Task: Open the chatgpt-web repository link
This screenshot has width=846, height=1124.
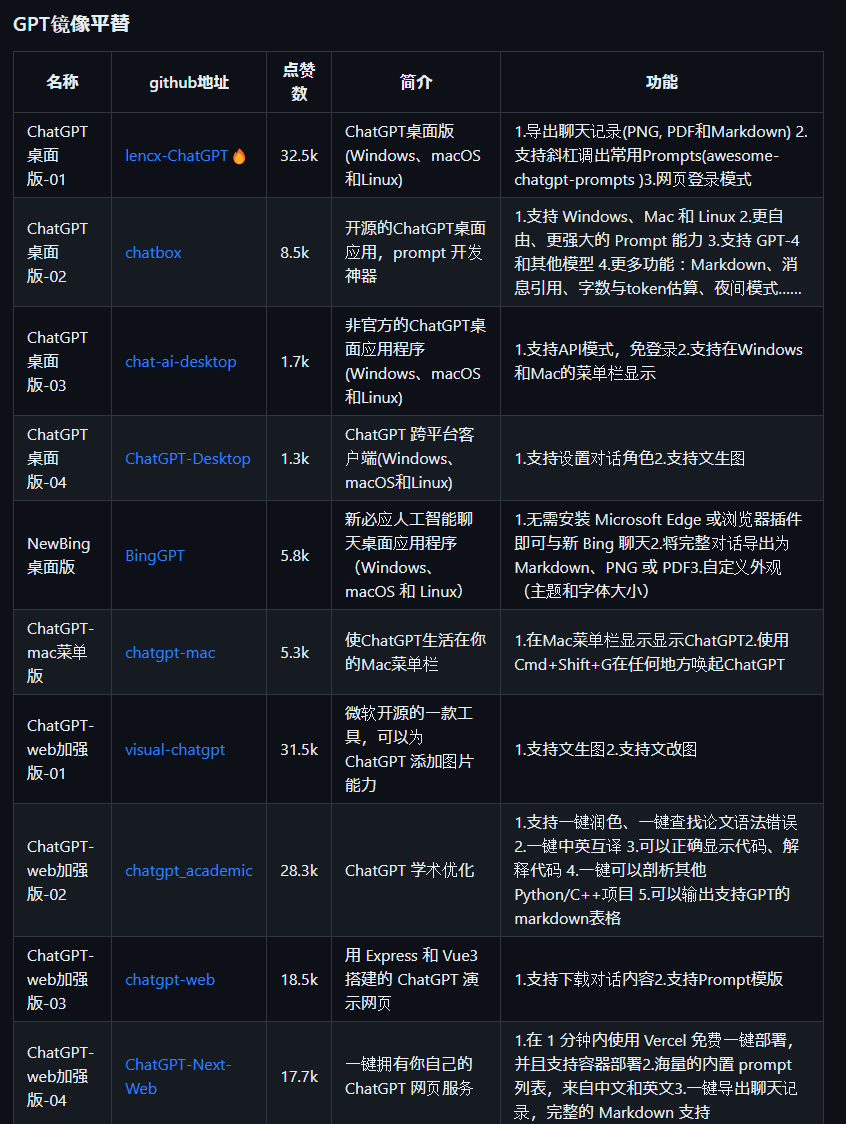Action: pos(170,979)
